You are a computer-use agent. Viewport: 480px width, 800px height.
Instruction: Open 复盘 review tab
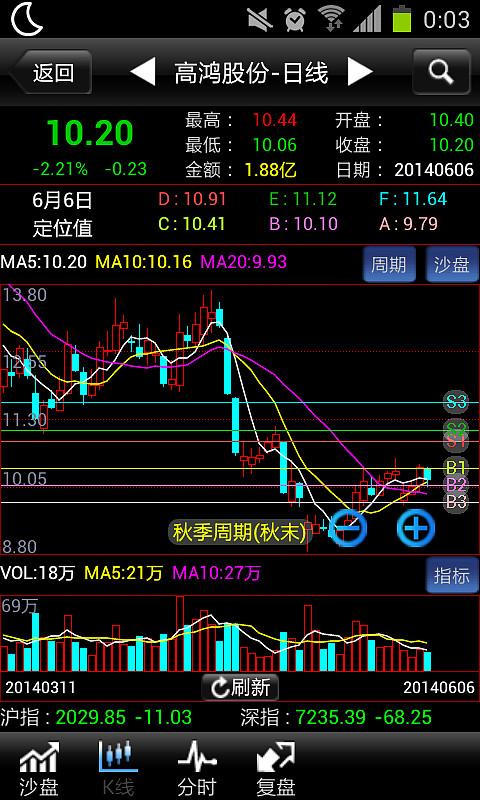[275, 769]
